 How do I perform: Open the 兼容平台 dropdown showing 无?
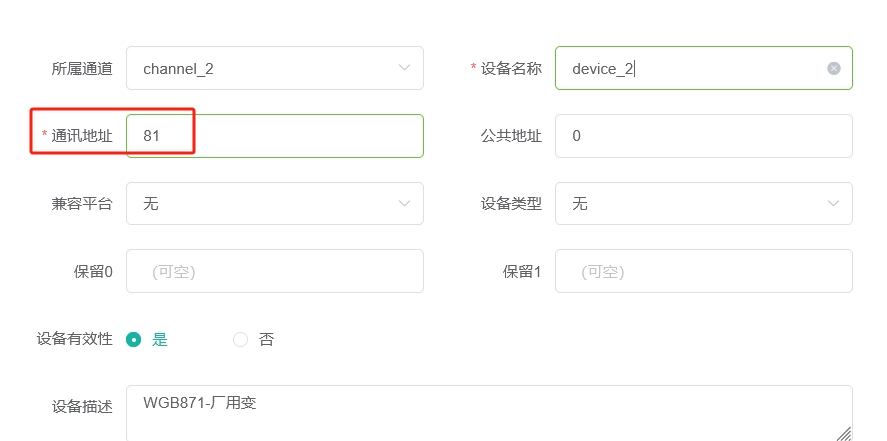coord(275,204)
